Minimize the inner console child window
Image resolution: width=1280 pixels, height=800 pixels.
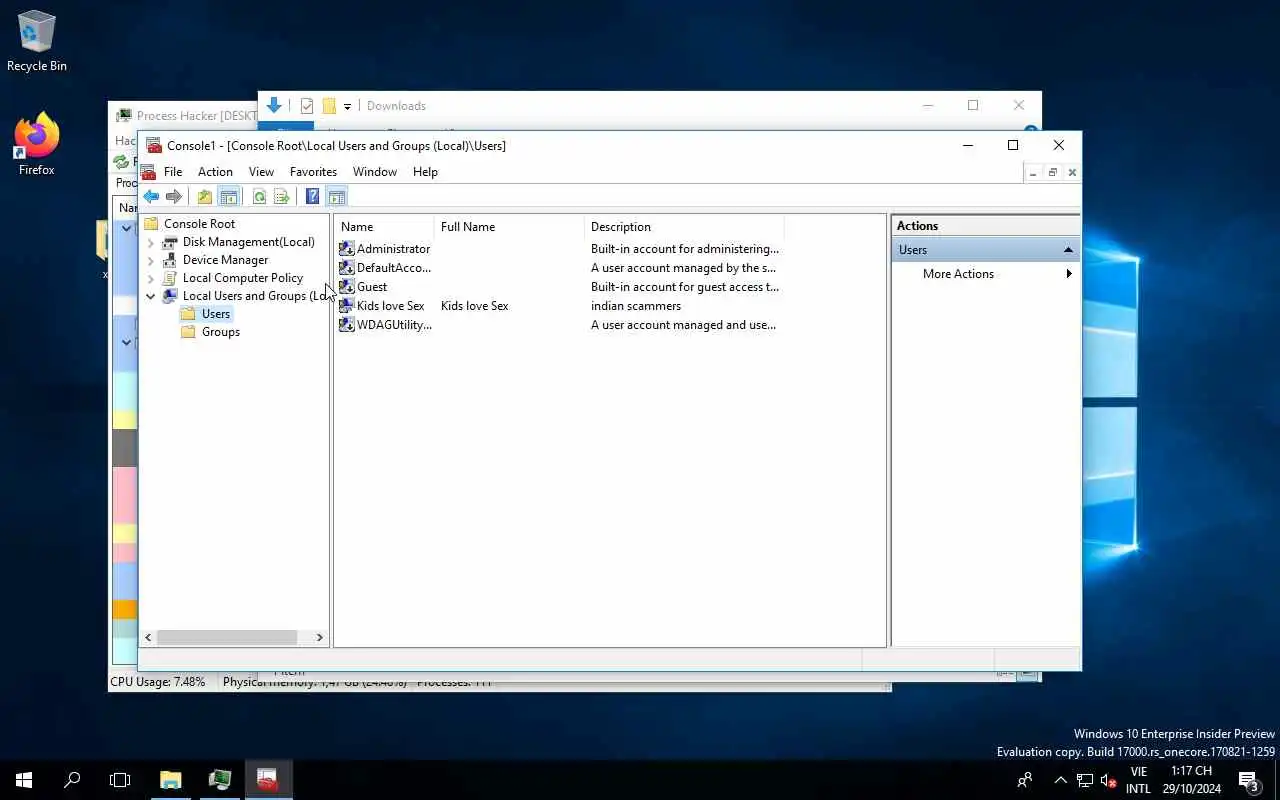click(1033, 173)
